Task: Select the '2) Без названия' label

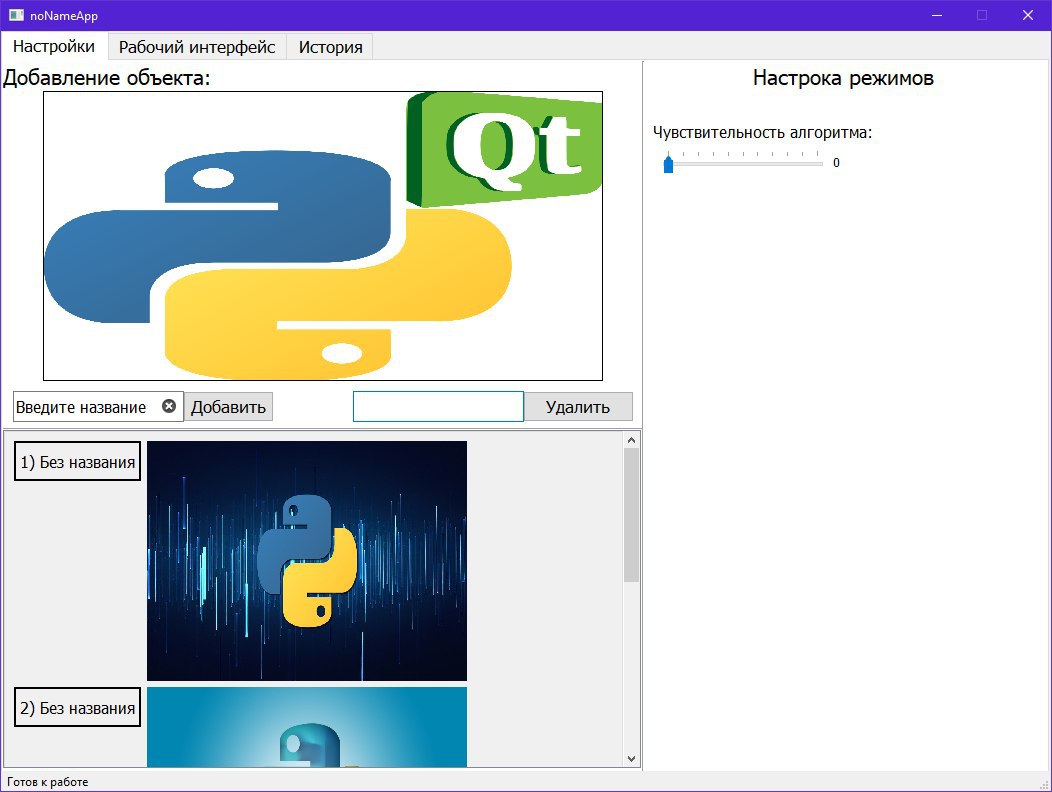Action: (77, 707)
